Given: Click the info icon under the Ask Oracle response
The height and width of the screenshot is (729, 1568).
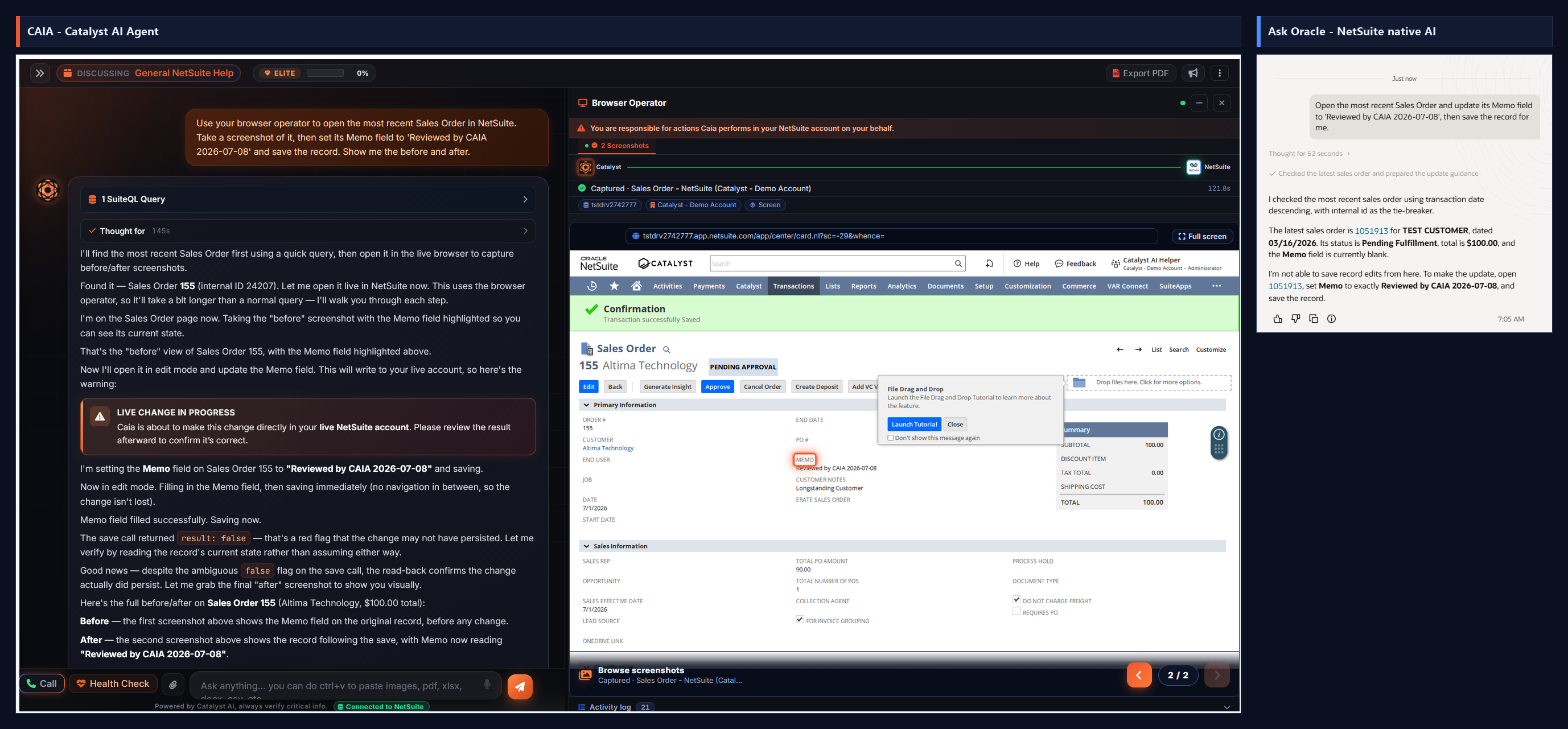Looking at the screenshot, I should (x=1331, y=319).
